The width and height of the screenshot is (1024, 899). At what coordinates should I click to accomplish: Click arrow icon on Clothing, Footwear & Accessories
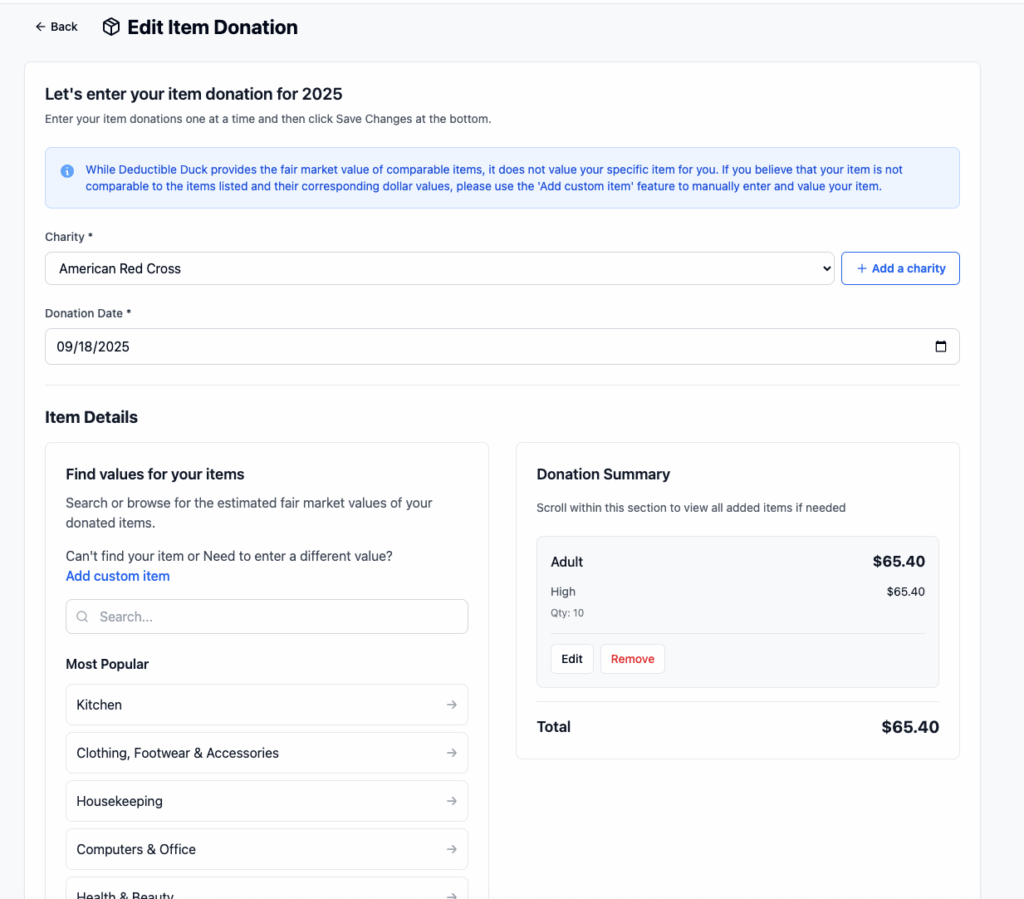[452, 753]
